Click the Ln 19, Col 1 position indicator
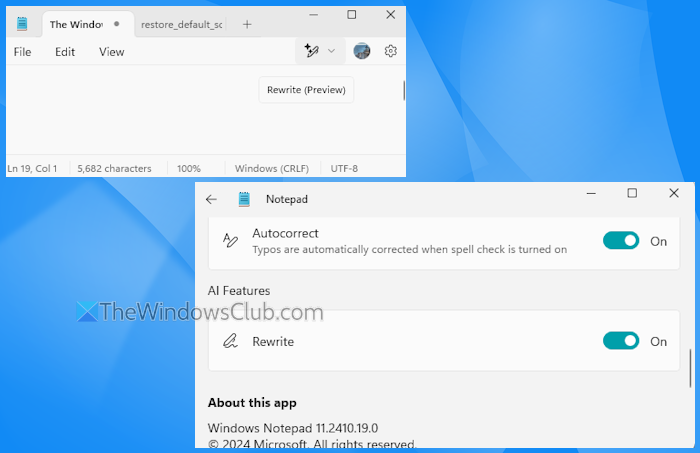 click(33, 169)
